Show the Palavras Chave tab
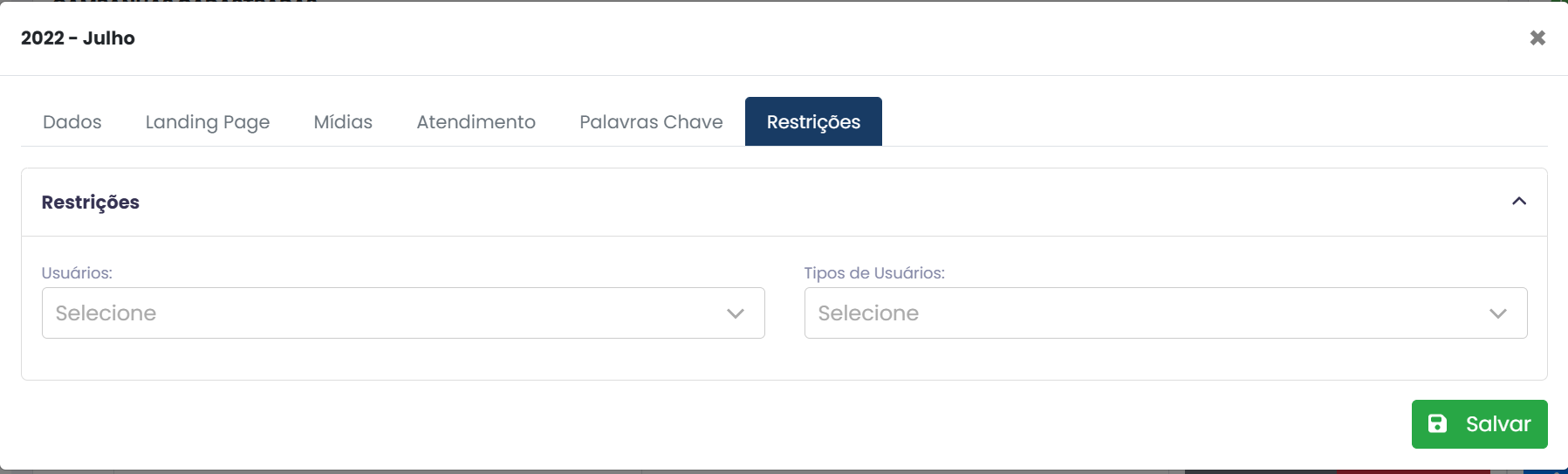 coord(651,122)
